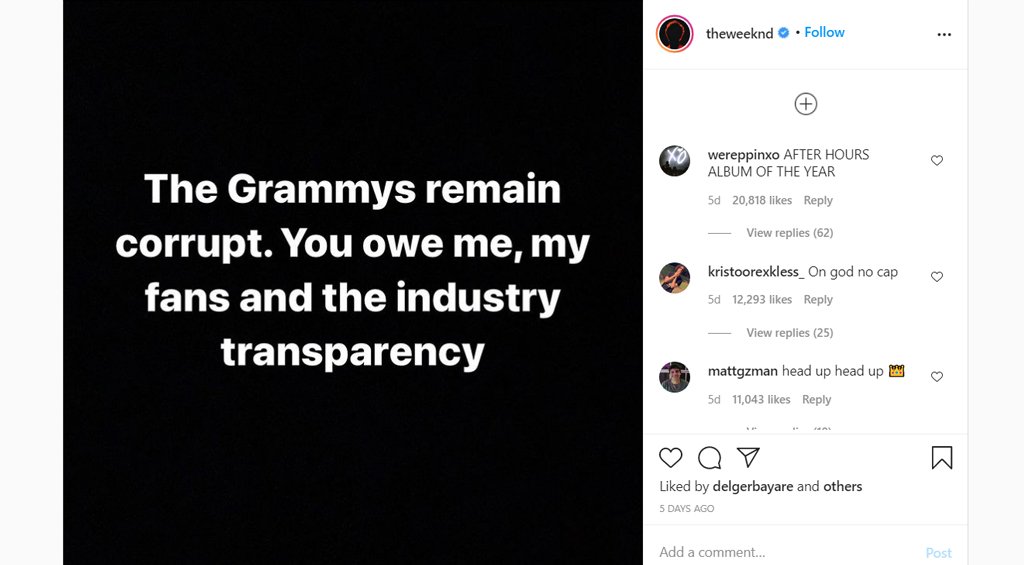Viewport: 1024px width, 565px height.
Task: Share post via paper plane icon
Action: pos(748,458)
